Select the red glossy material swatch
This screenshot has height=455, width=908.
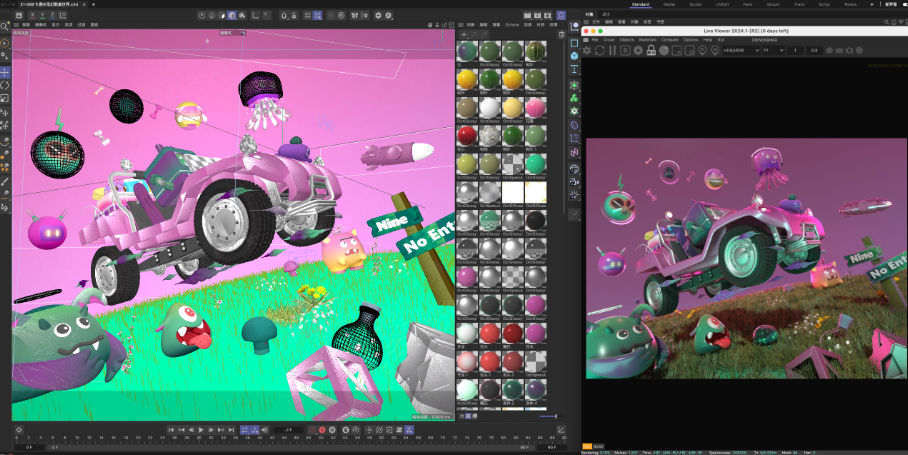(466, 134)
